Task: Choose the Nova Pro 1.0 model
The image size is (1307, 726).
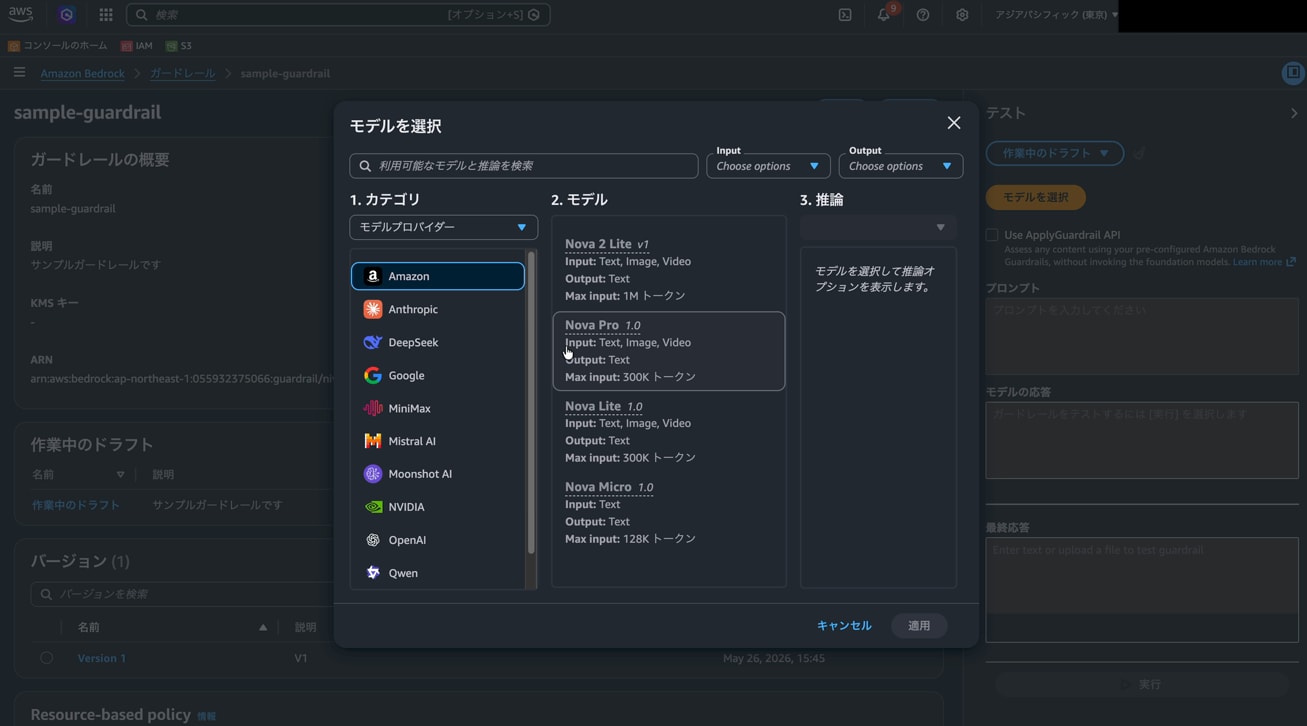Action: click(x=668, y=351)
